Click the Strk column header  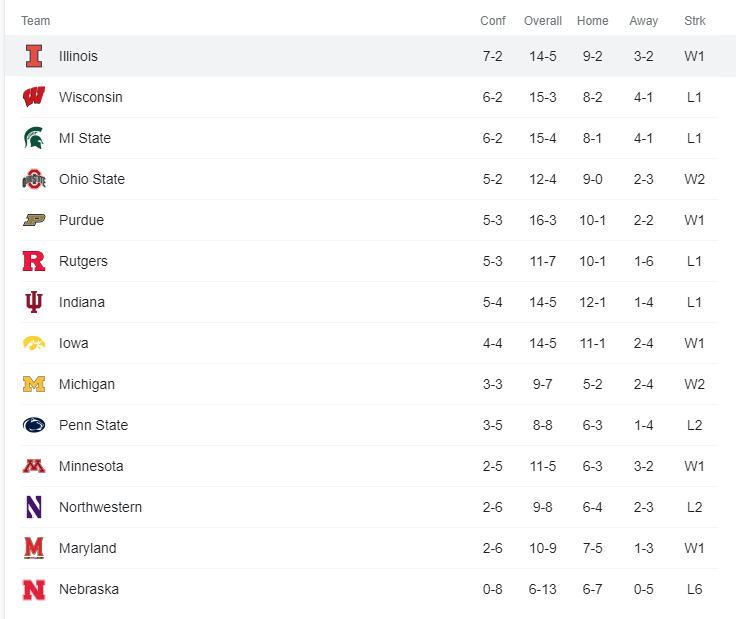pos(695,21)
